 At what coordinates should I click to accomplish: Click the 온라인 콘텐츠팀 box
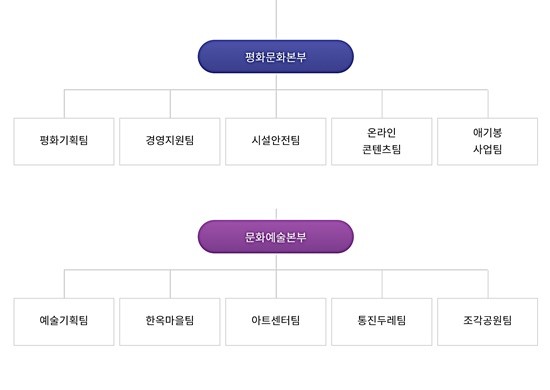(x=382, y=141)
